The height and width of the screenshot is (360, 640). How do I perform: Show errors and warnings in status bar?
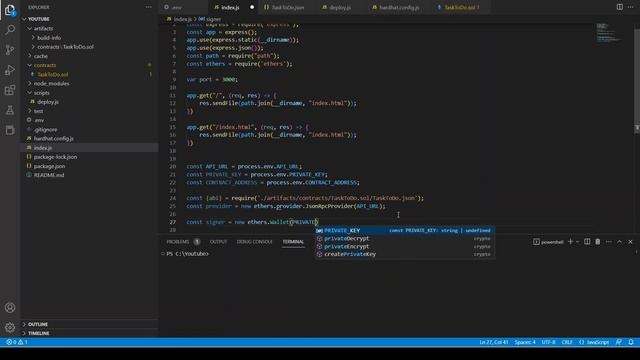click(17, 342)
